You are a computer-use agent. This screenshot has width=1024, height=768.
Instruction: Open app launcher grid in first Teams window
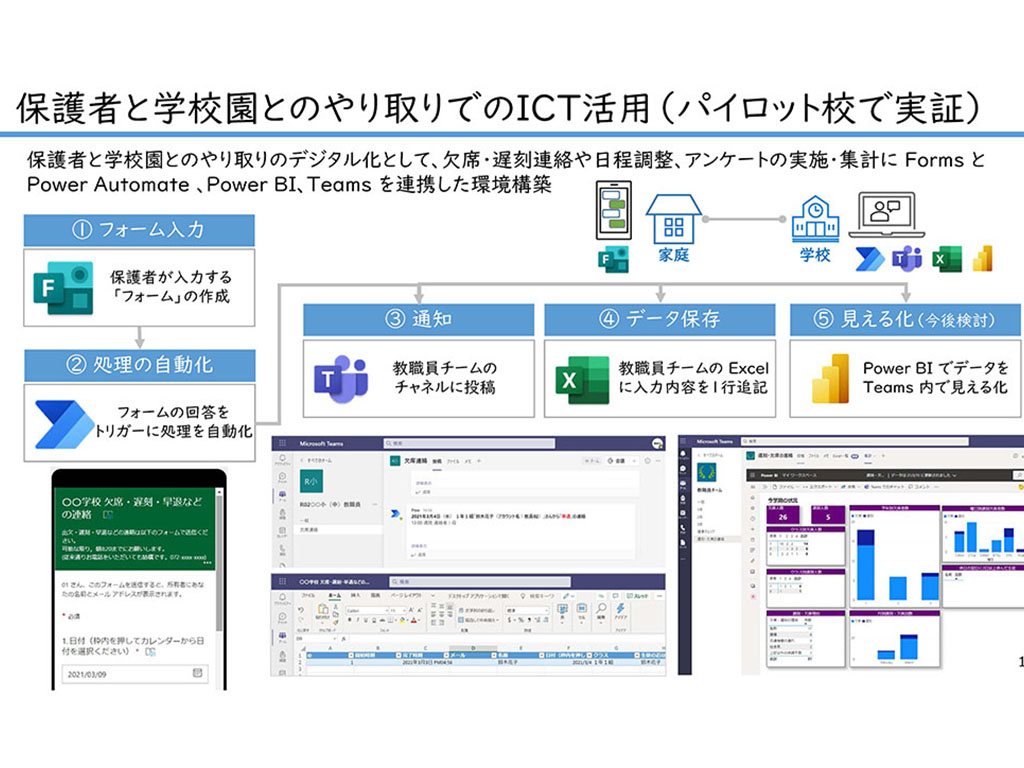coord(282,443)
